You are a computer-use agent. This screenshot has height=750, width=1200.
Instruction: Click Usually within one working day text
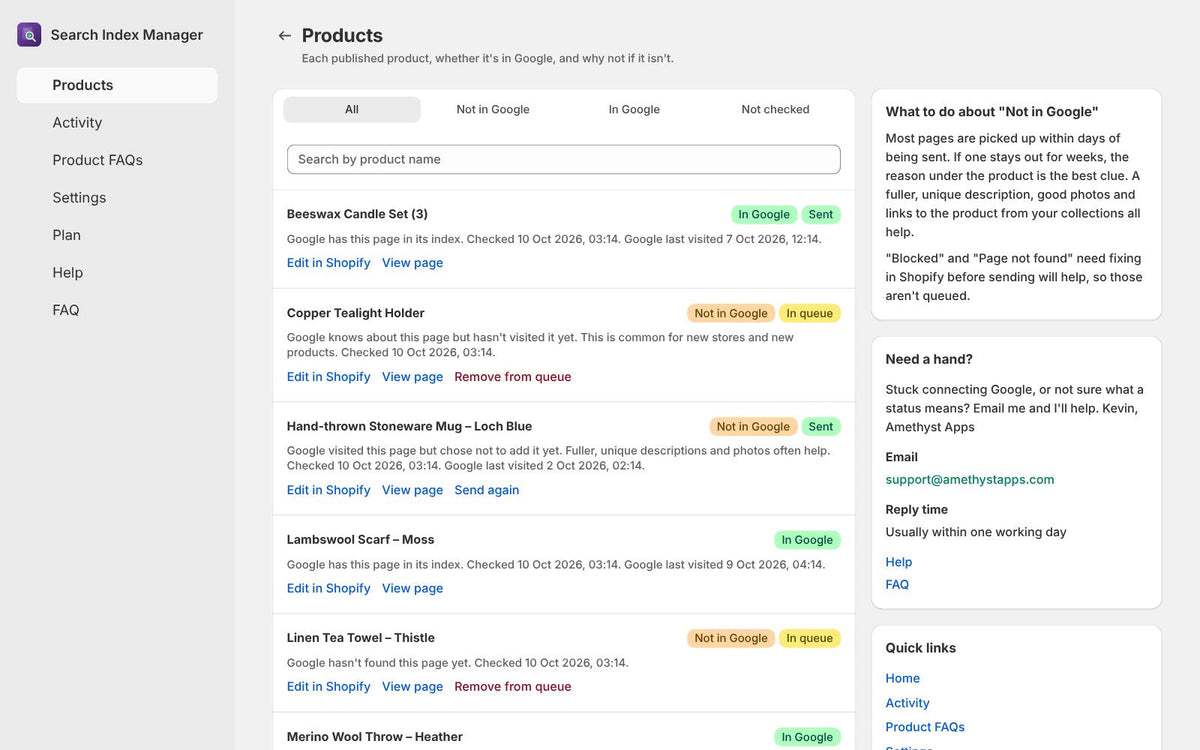[976, 533]
